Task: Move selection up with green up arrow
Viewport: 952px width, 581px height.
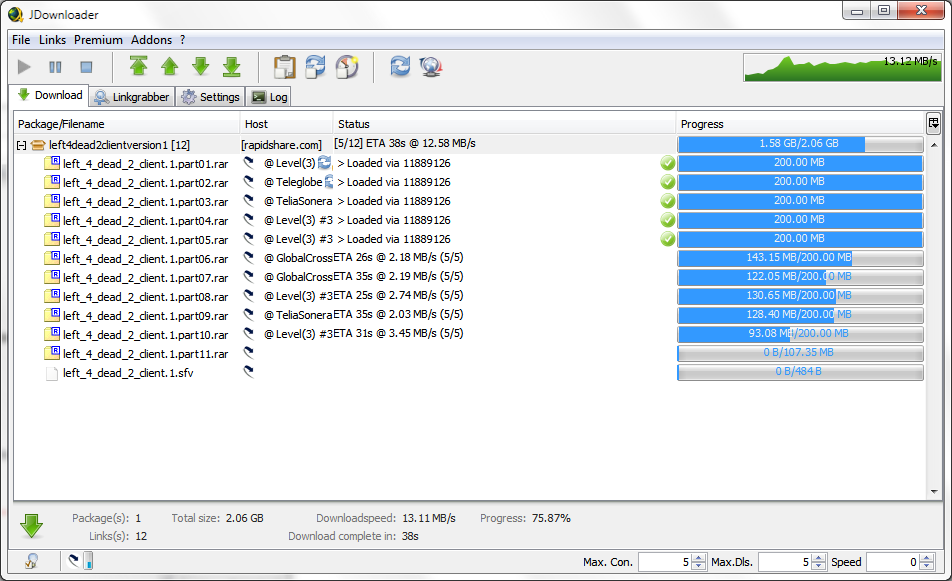Action: click(x=170, y=66)
